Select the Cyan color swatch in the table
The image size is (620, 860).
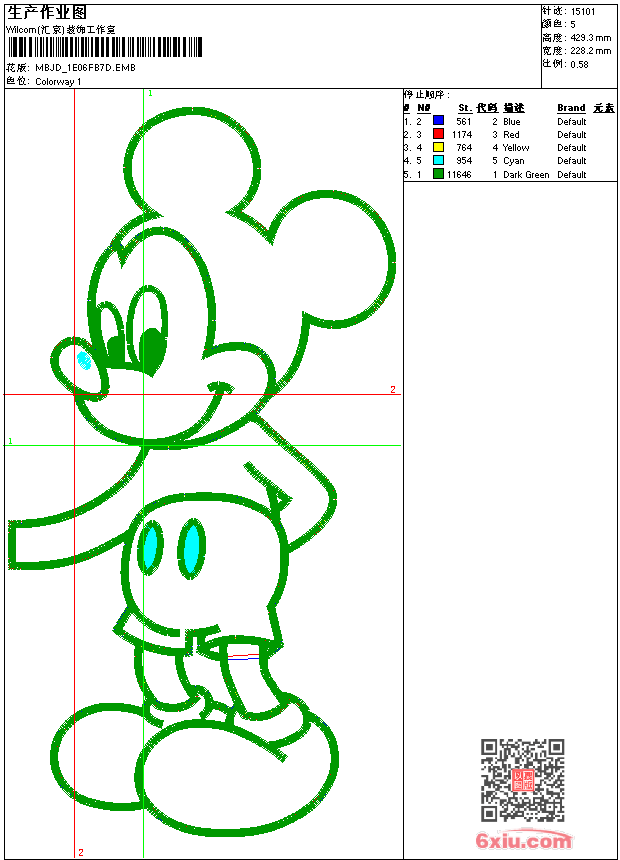click(438, 160)
